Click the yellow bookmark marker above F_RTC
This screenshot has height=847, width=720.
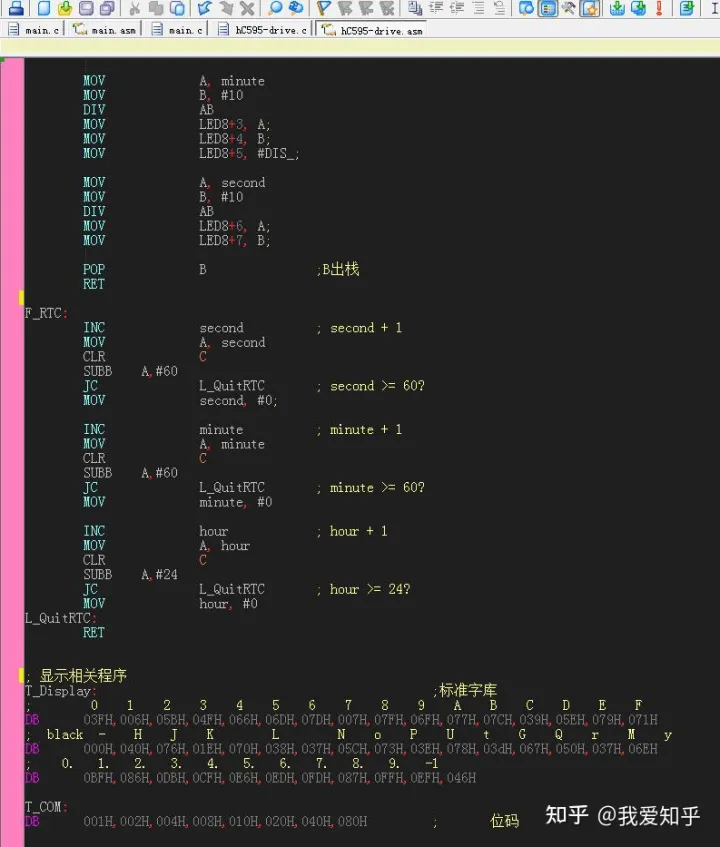pos(21,297)
